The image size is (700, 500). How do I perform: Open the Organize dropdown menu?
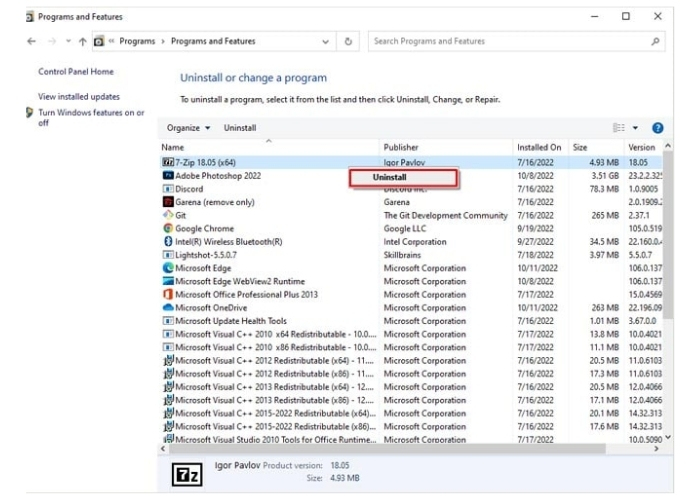[188, 128]
